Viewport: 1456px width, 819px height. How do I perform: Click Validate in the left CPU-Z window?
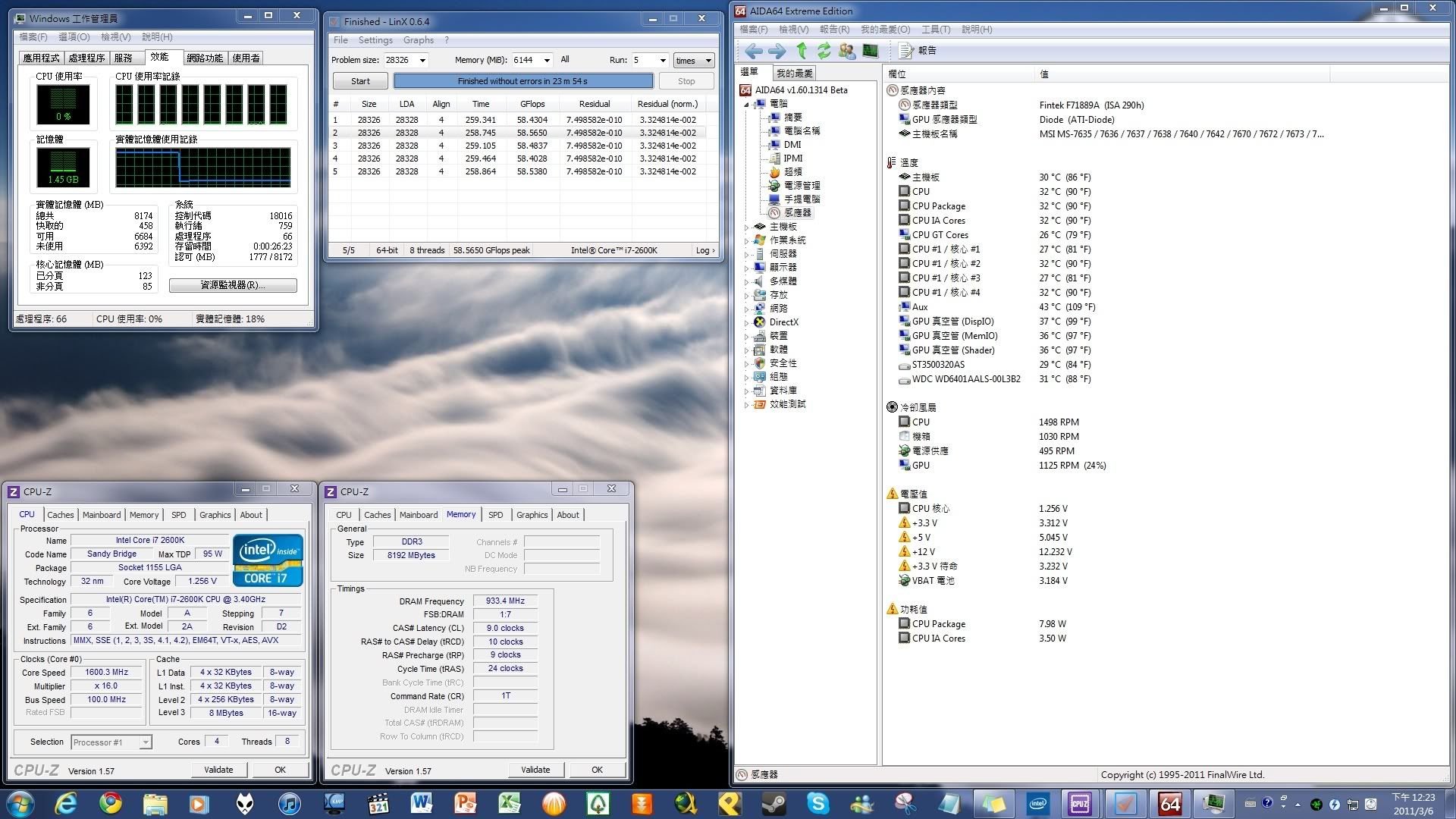(218, 770)
